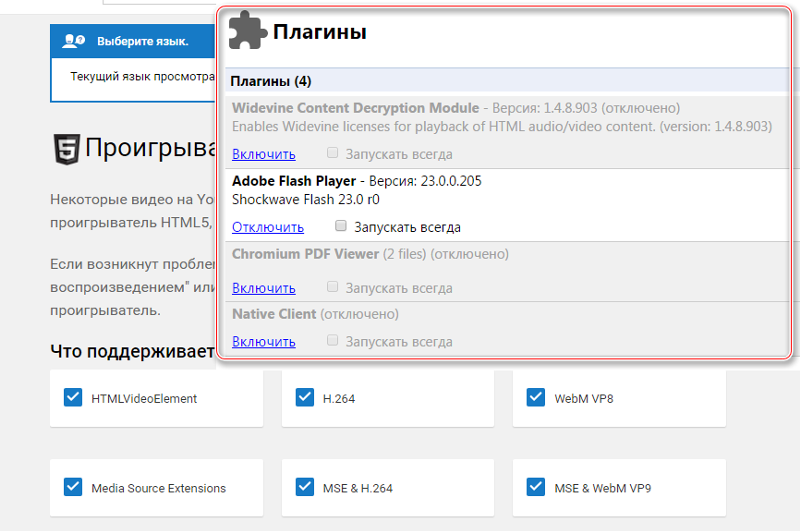Click the Widevine 'Enables Widevine licenses' description
This screenshot has width=800, height=531.
[502, 127]
